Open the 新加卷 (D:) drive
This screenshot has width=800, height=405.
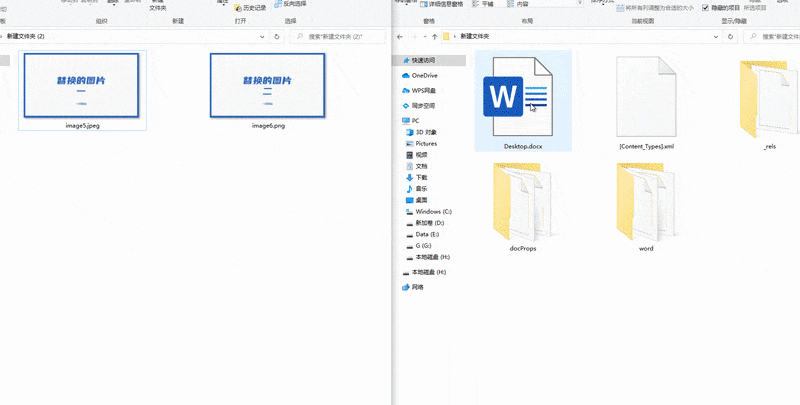click(426, 223)
